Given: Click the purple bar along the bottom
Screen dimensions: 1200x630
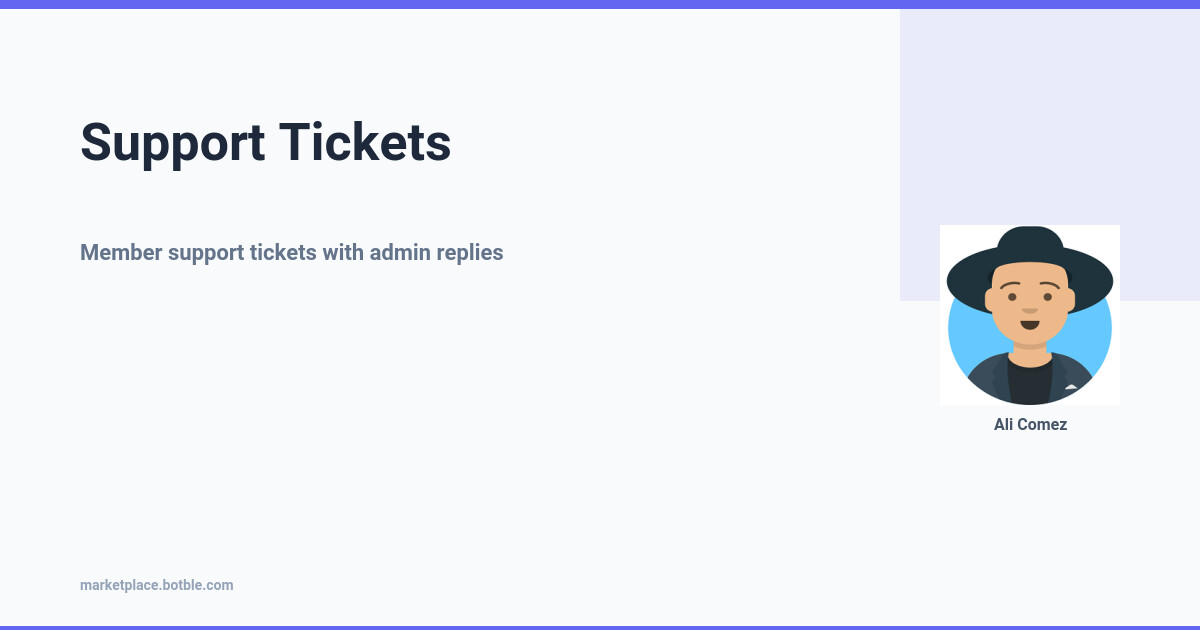Looking at the screenshot, I should 600,627.
